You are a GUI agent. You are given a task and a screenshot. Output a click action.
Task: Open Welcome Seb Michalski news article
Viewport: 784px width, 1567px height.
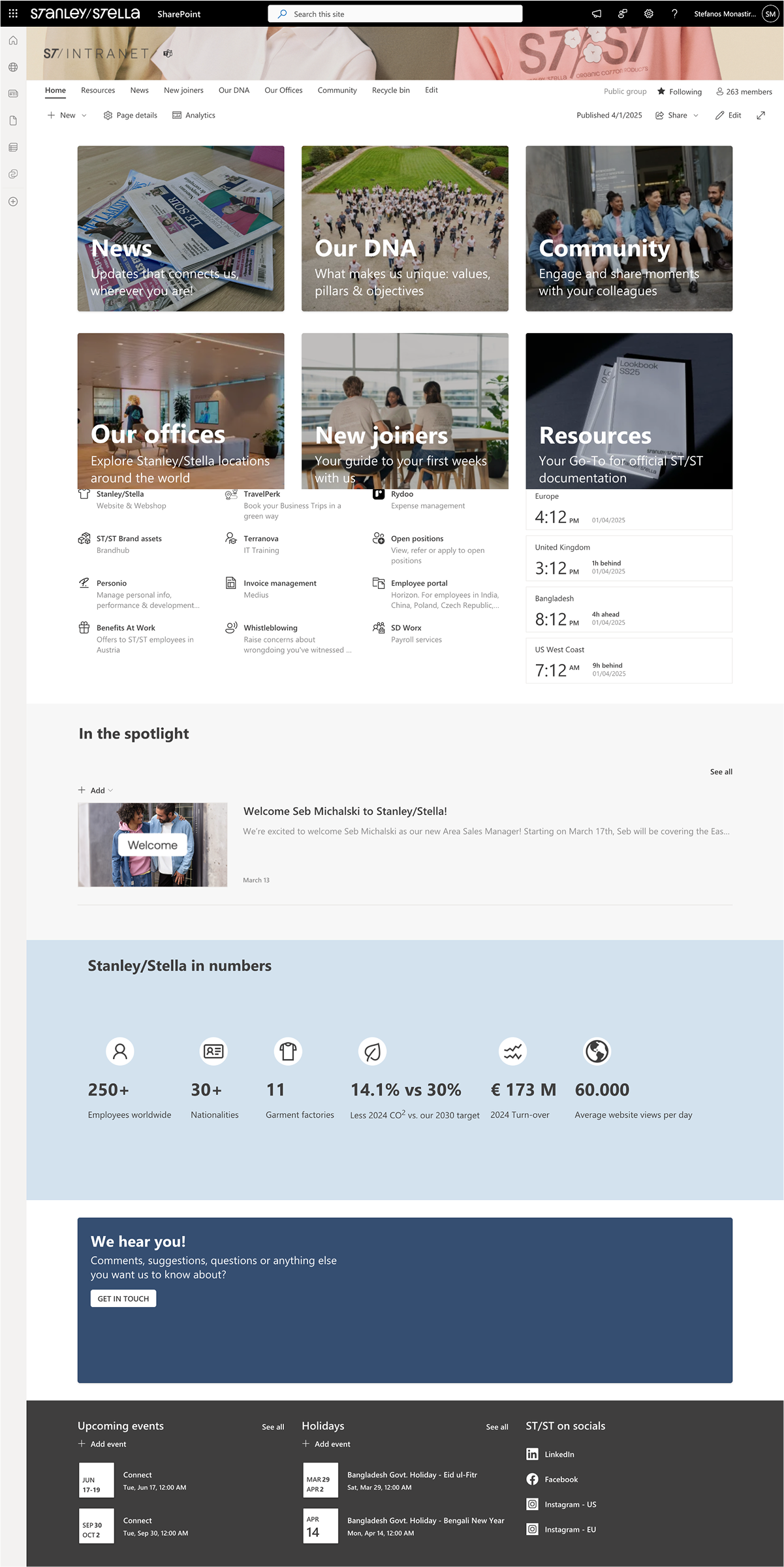point(345,812)
